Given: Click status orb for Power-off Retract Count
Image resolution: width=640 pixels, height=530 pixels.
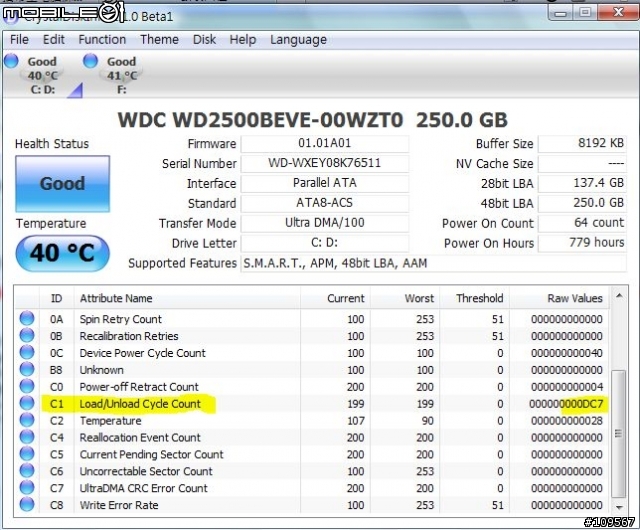Looking at the screenshot, I should pos(27,386).
